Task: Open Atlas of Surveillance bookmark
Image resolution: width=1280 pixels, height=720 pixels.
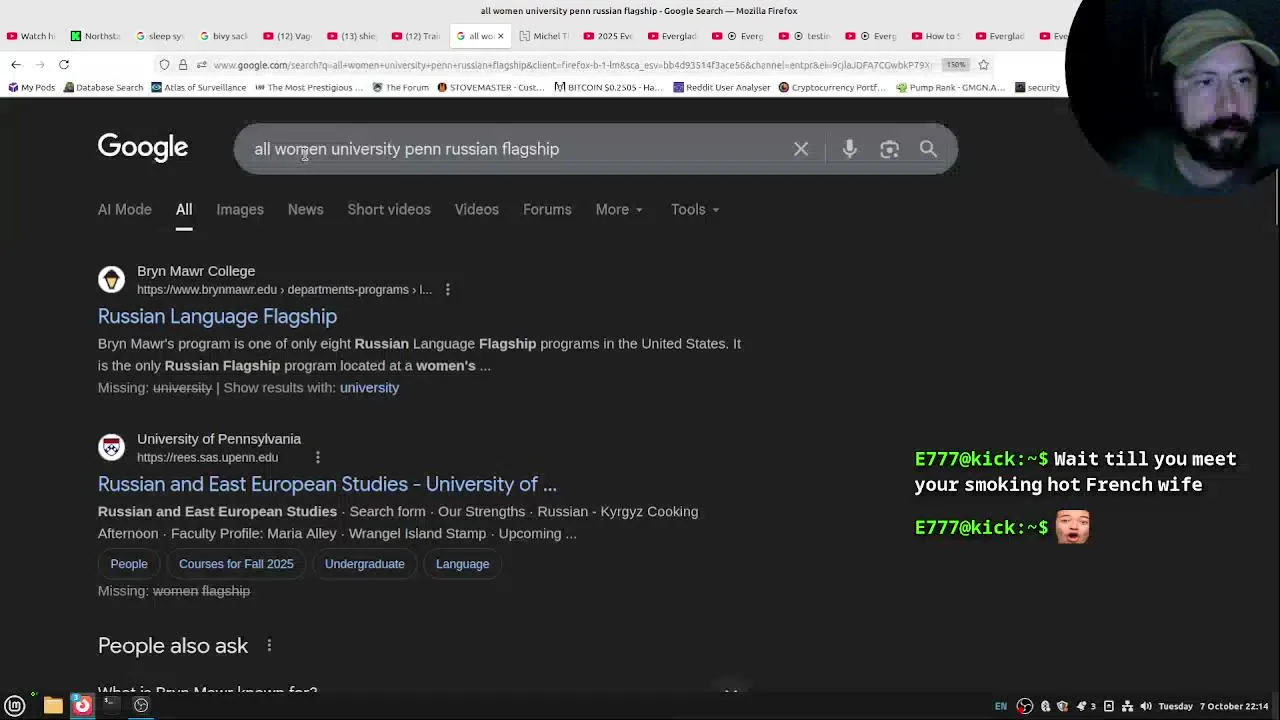Action: tap(199, 88)
